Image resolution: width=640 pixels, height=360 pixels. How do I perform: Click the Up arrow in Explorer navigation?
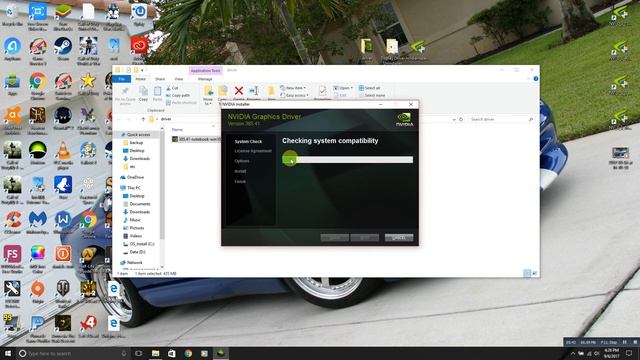pyautogui.click(x=143, y=119)
